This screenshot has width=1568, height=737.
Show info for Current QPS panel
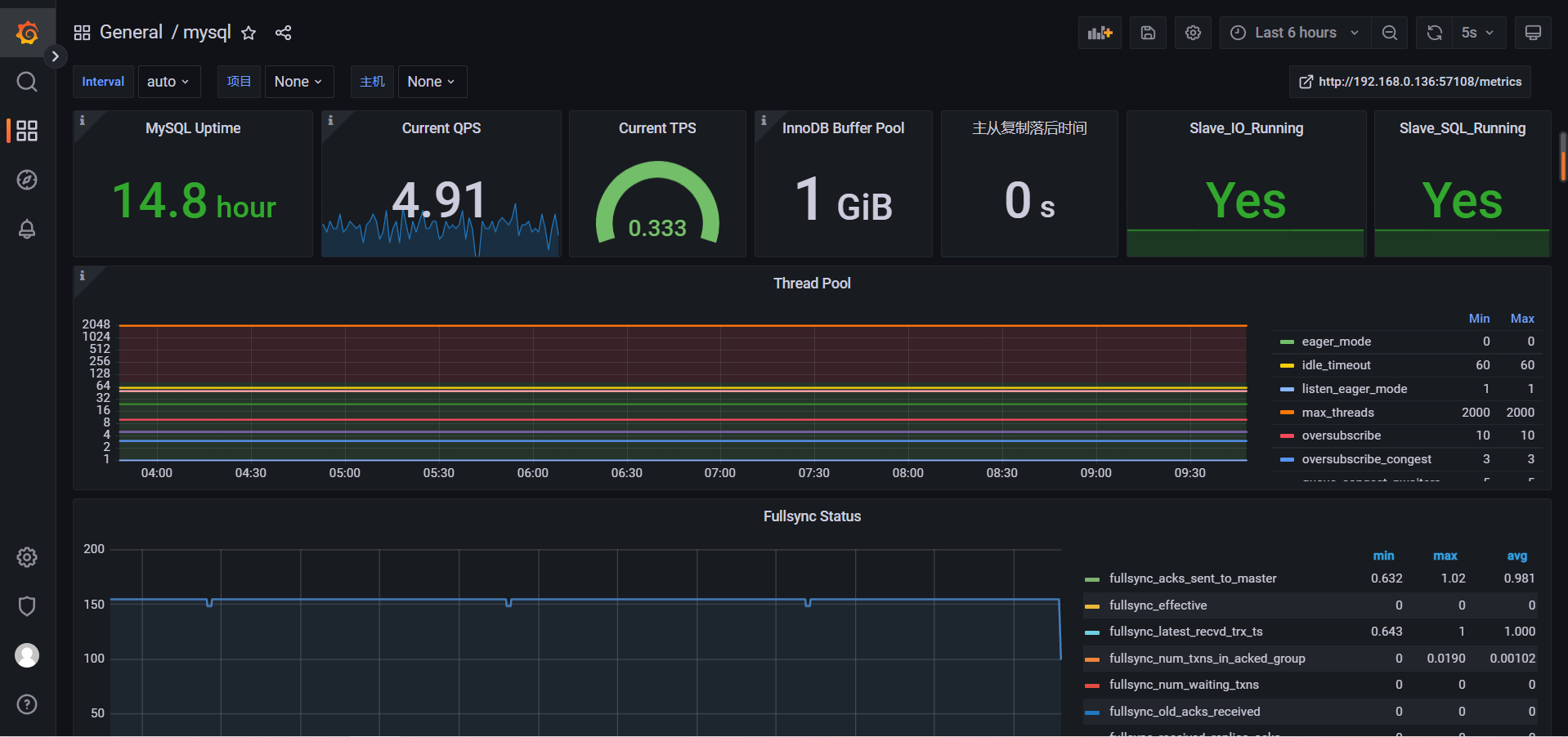330,120
